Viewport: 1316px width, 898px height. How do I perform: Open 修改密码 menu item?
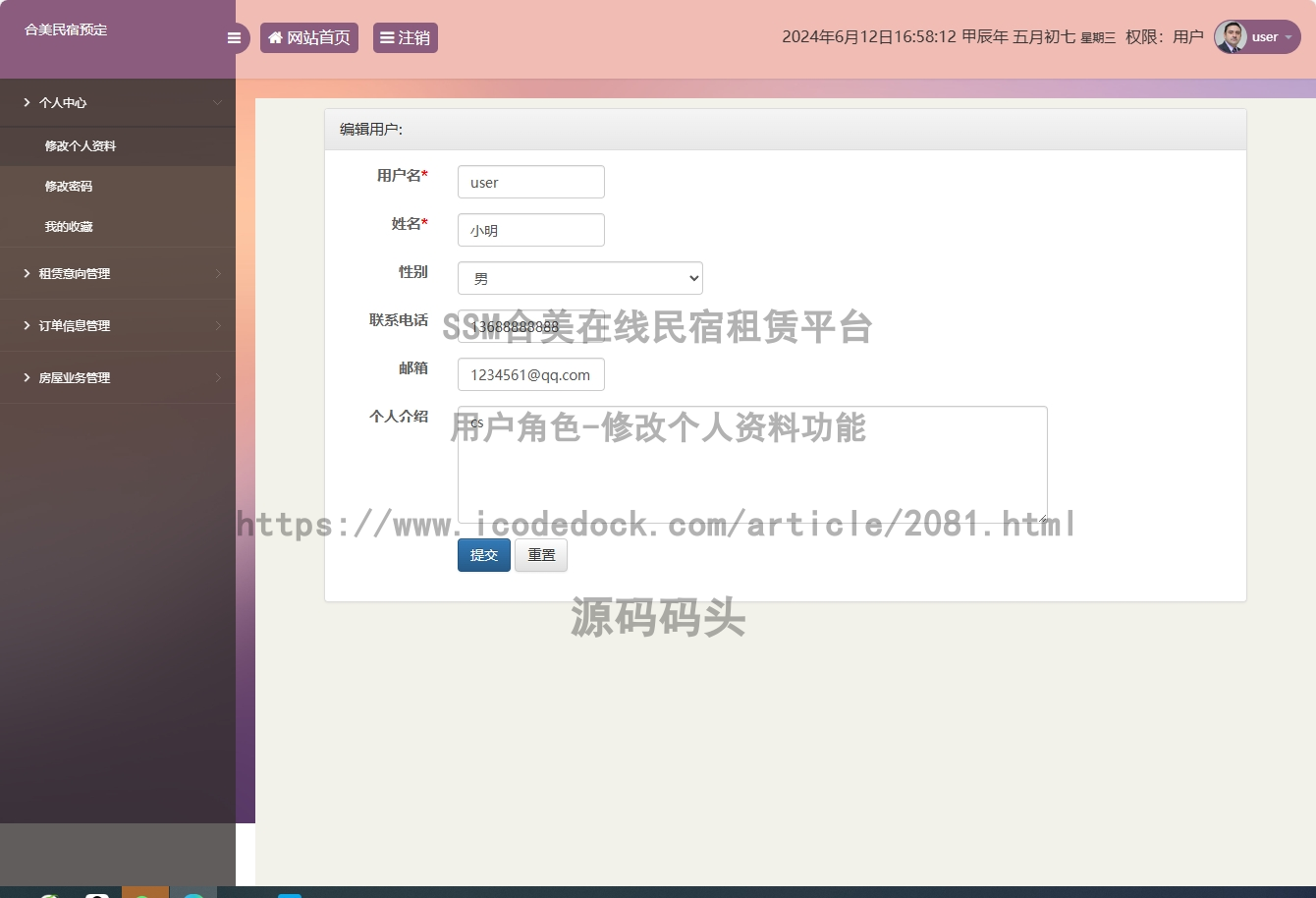point(118,186)
